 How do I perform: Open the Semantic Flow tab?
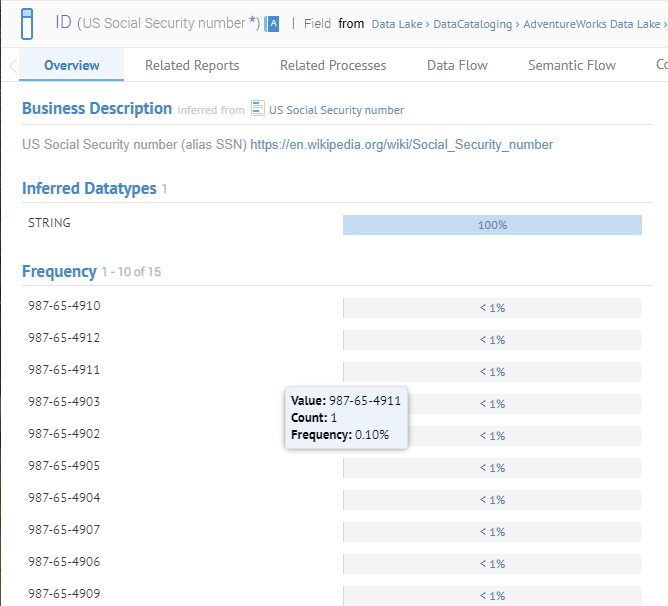click(x=572, y=65)
